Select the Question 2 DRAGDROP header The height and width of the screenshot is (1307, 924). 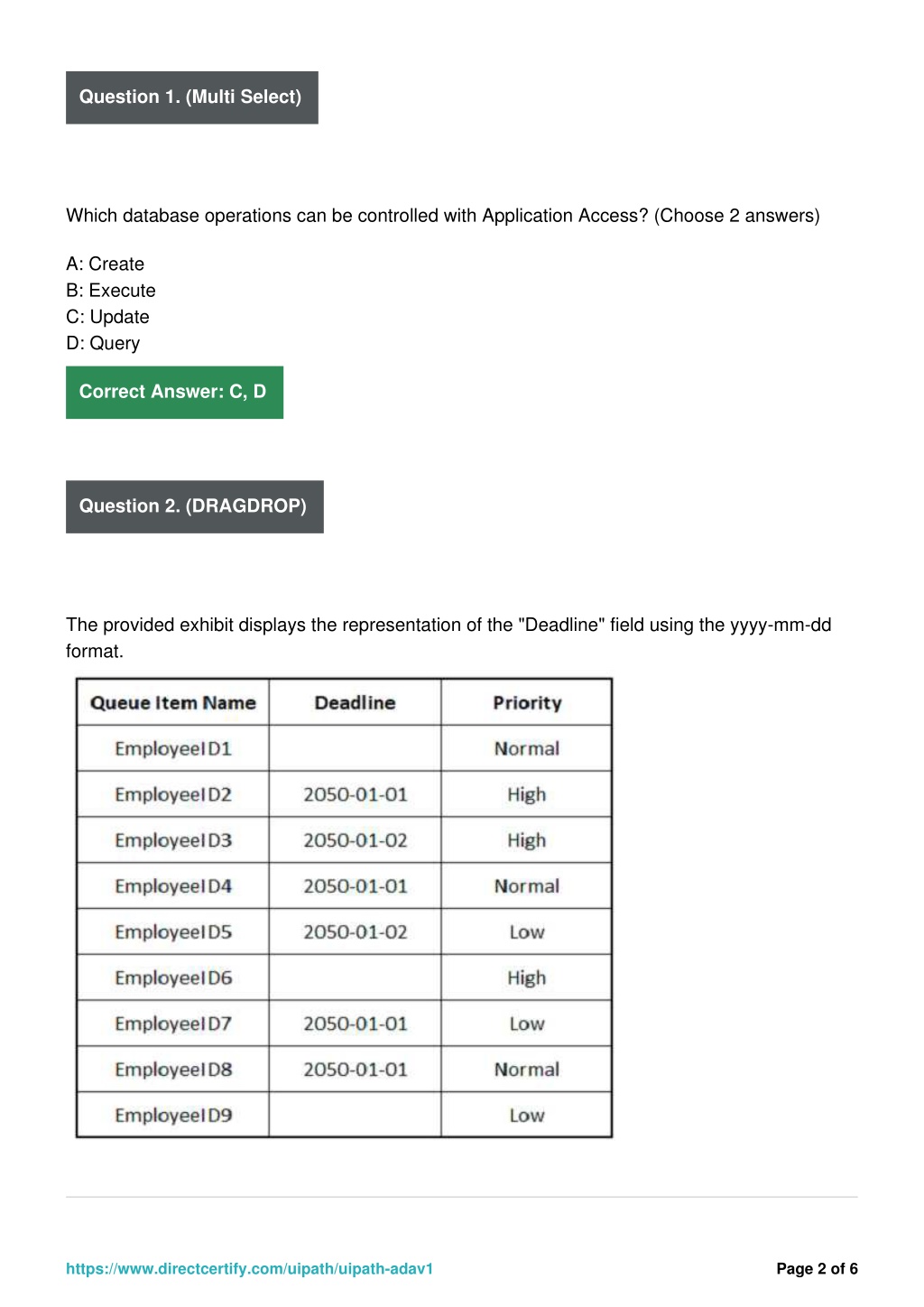click(195, 506)
